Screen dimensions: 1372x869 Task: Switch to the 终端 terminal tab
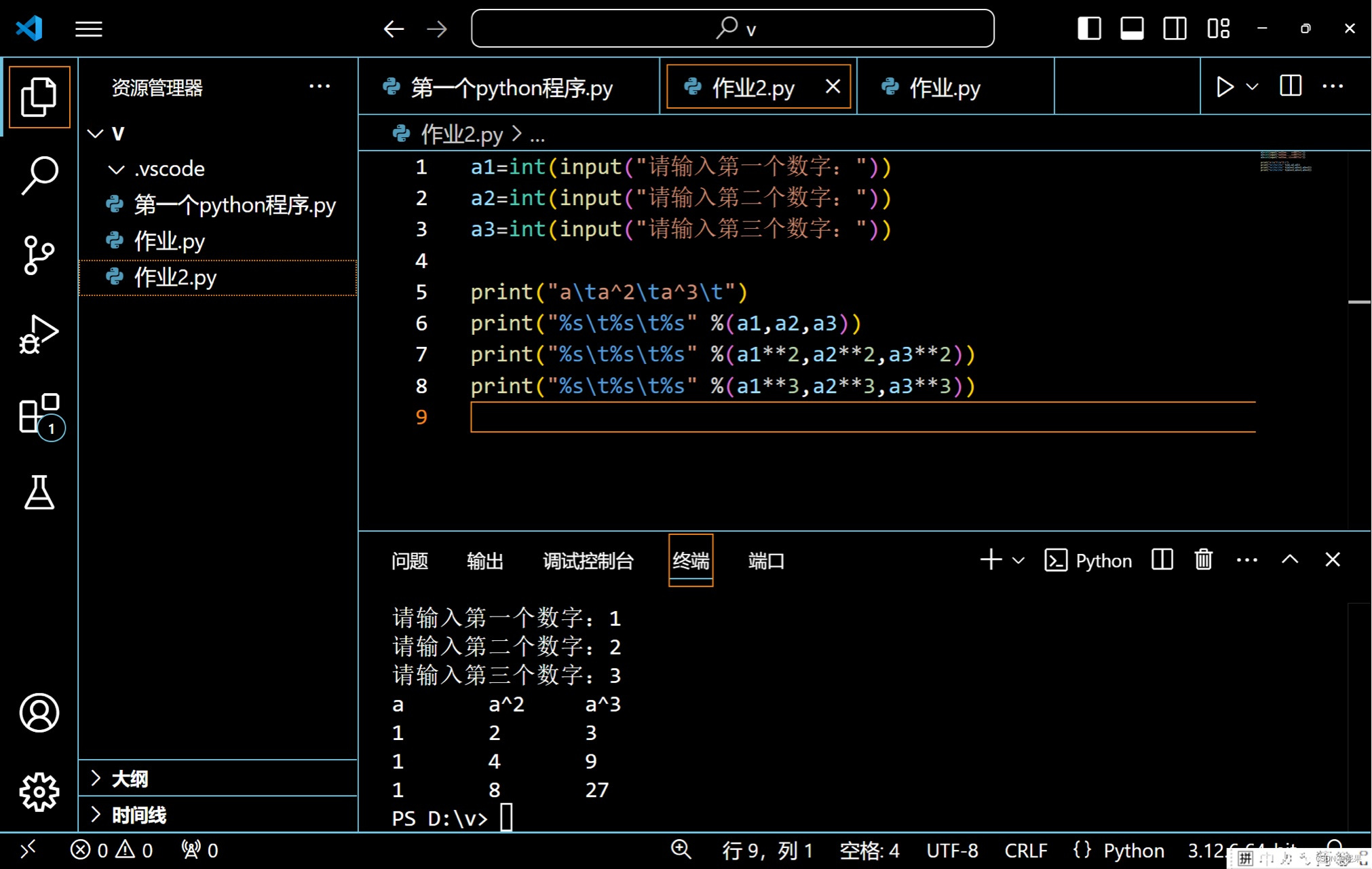coord(691,561)
